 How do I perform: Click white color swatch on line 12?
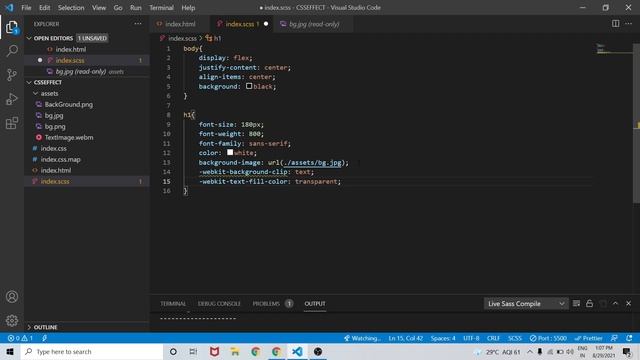(x=230, y=152)
